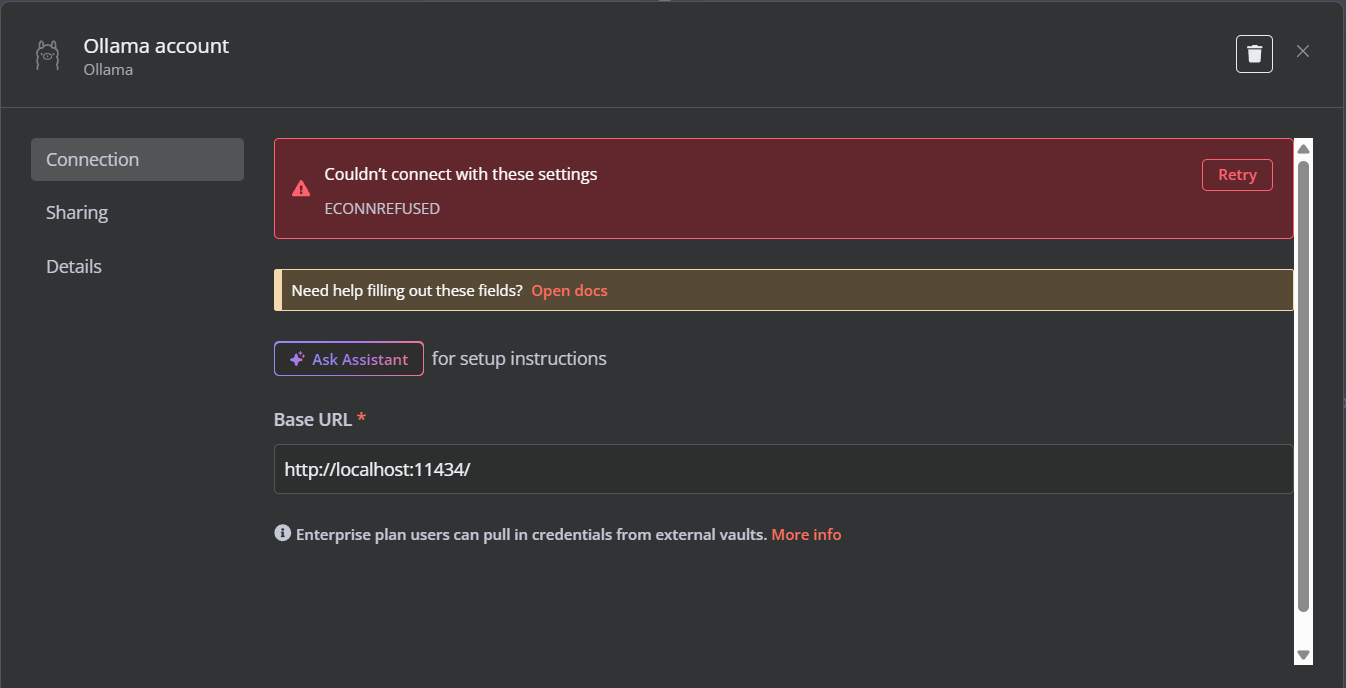Viewport: 1346px width, 688px height.
Task: Select the ECONNREFUSED error text
Action: click(x=382, y=209)
